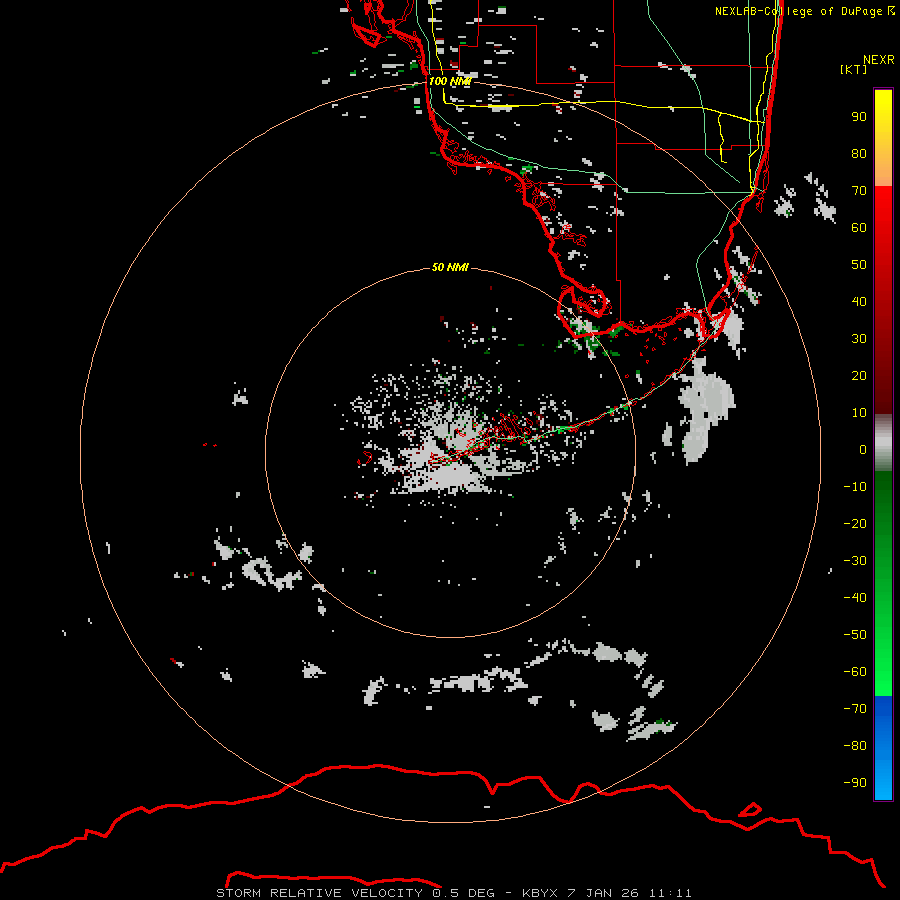Click the Storm Relative Velocity caption text
The image size is (900, 900).
point(453,893)
